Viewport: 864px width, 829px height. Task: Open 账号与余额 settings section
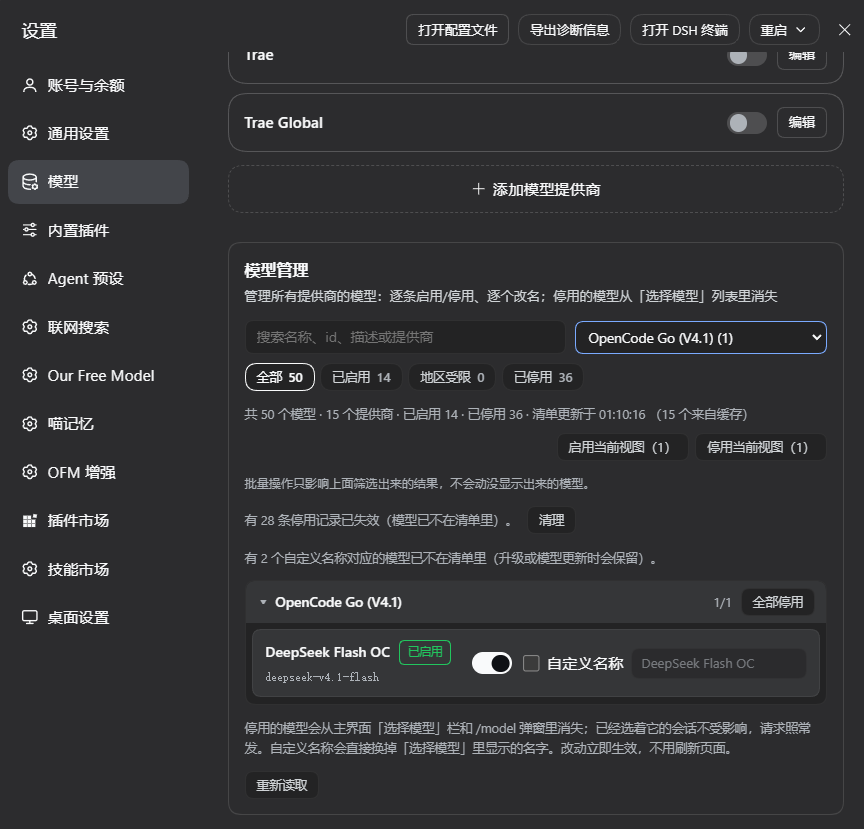pyautogui.click(x=98, y=85)
